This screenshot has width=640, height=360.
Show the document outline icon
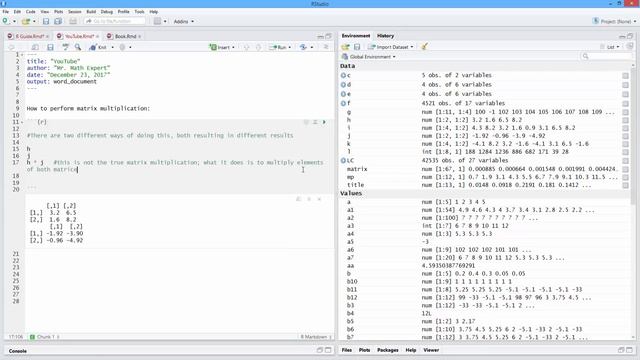(x=326, y=47)
